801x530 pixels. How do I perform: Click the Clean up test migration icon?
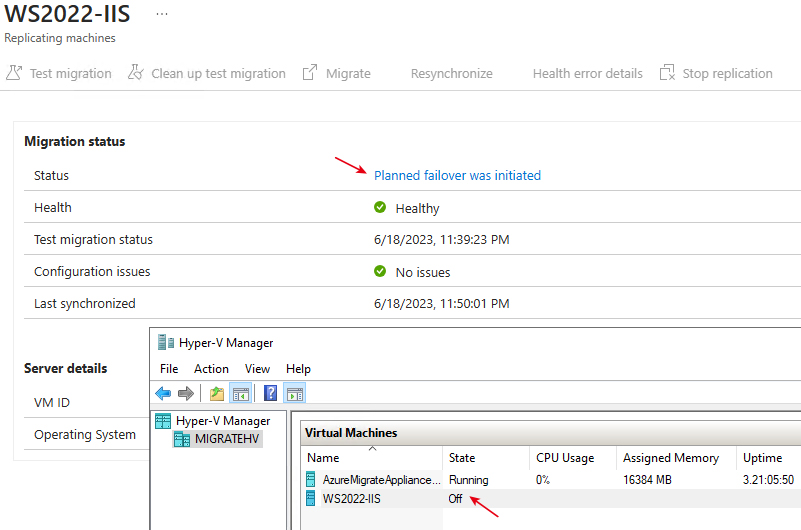pyautogui.click(x=135, y=73)
